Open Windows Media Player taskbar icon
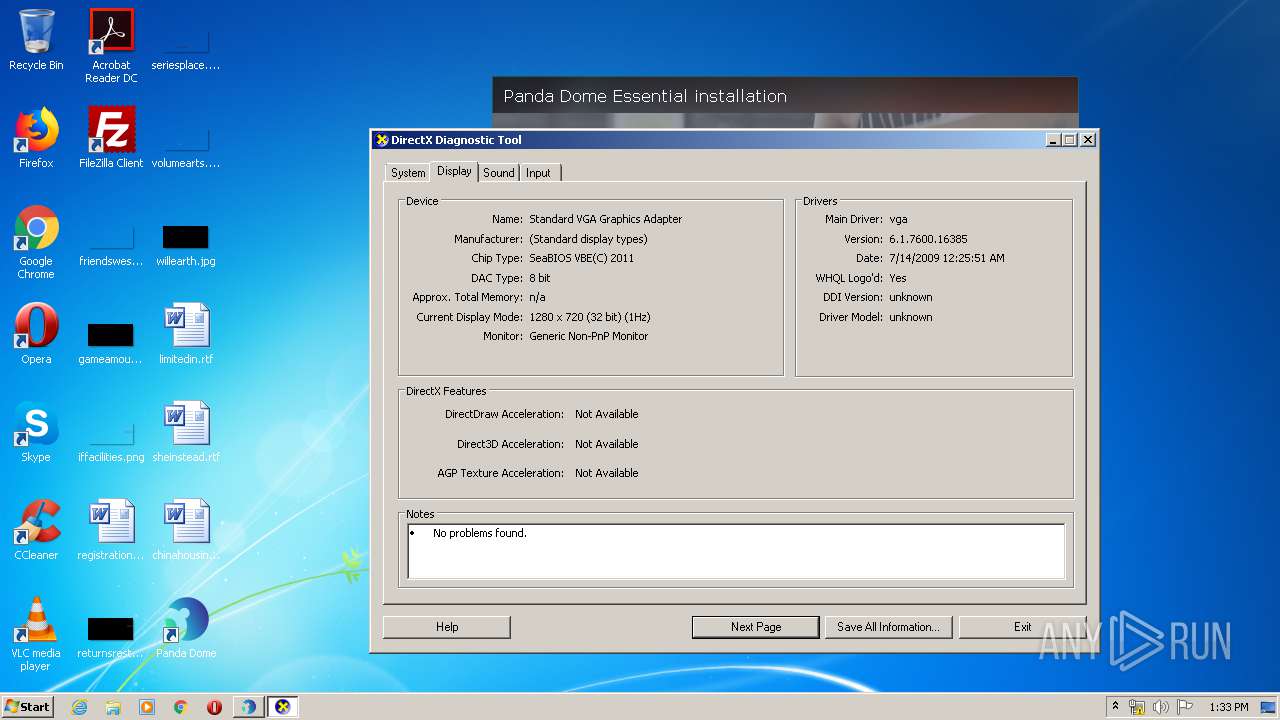This screenshot has width=1280, height=720. point(147,707)
